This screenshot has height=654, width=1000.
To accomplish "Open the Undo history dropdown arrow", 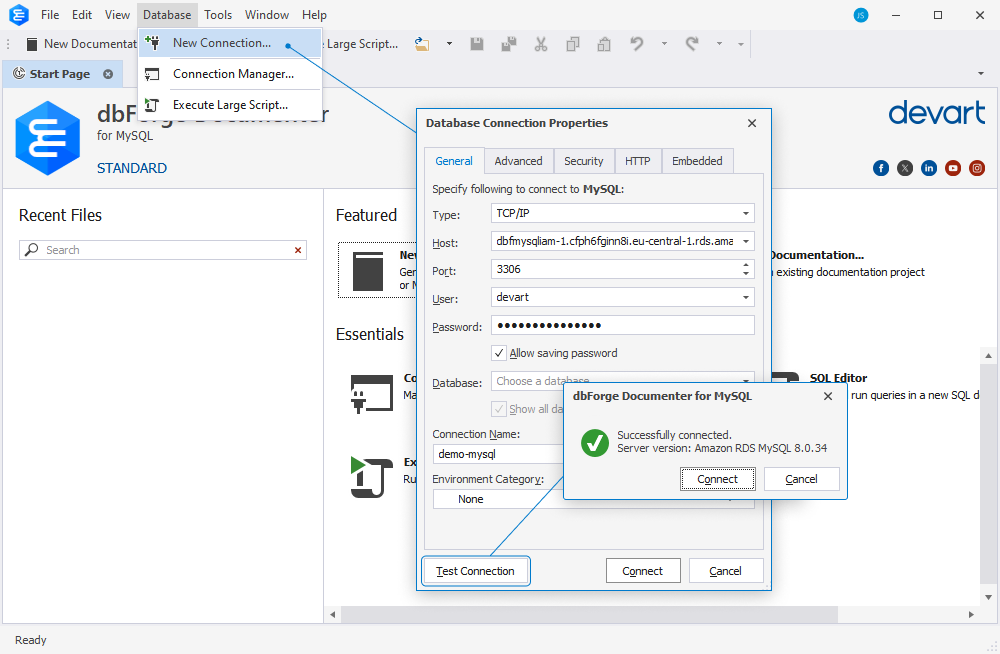I will [x=665, y=44].
